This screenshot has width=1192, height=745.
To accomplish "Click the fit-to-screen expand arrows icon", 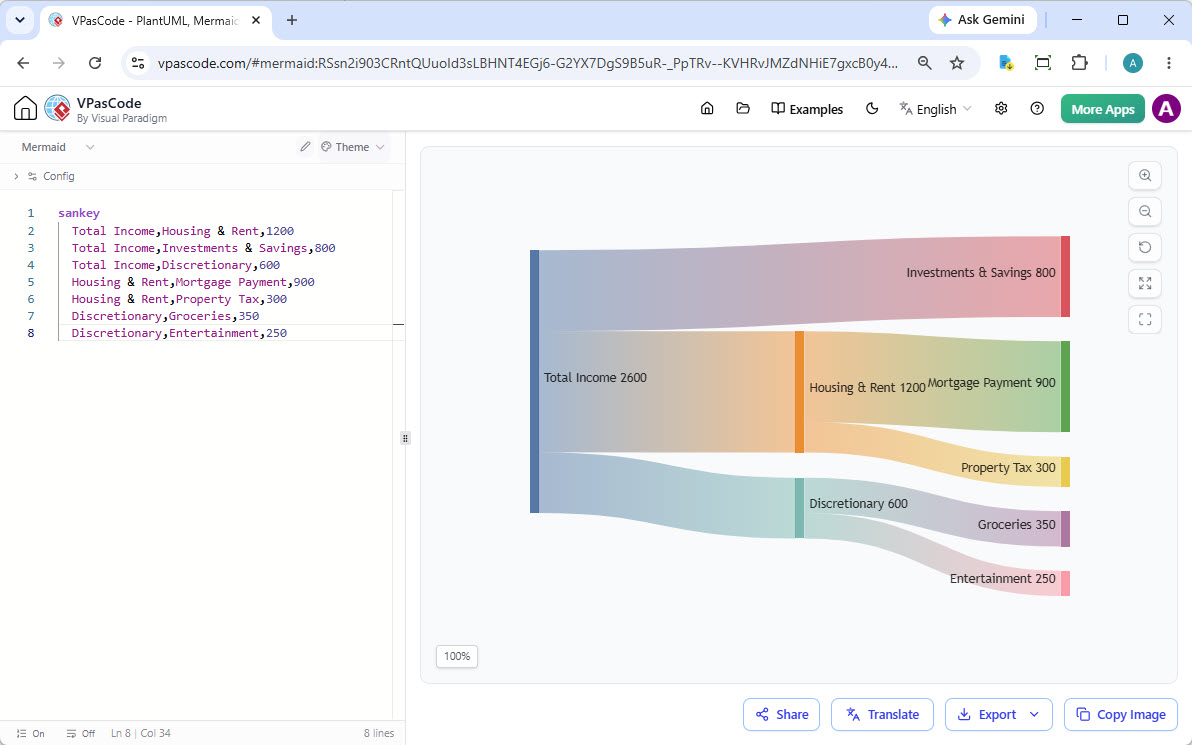I will pyautogui.click(x=1145, y=284).
